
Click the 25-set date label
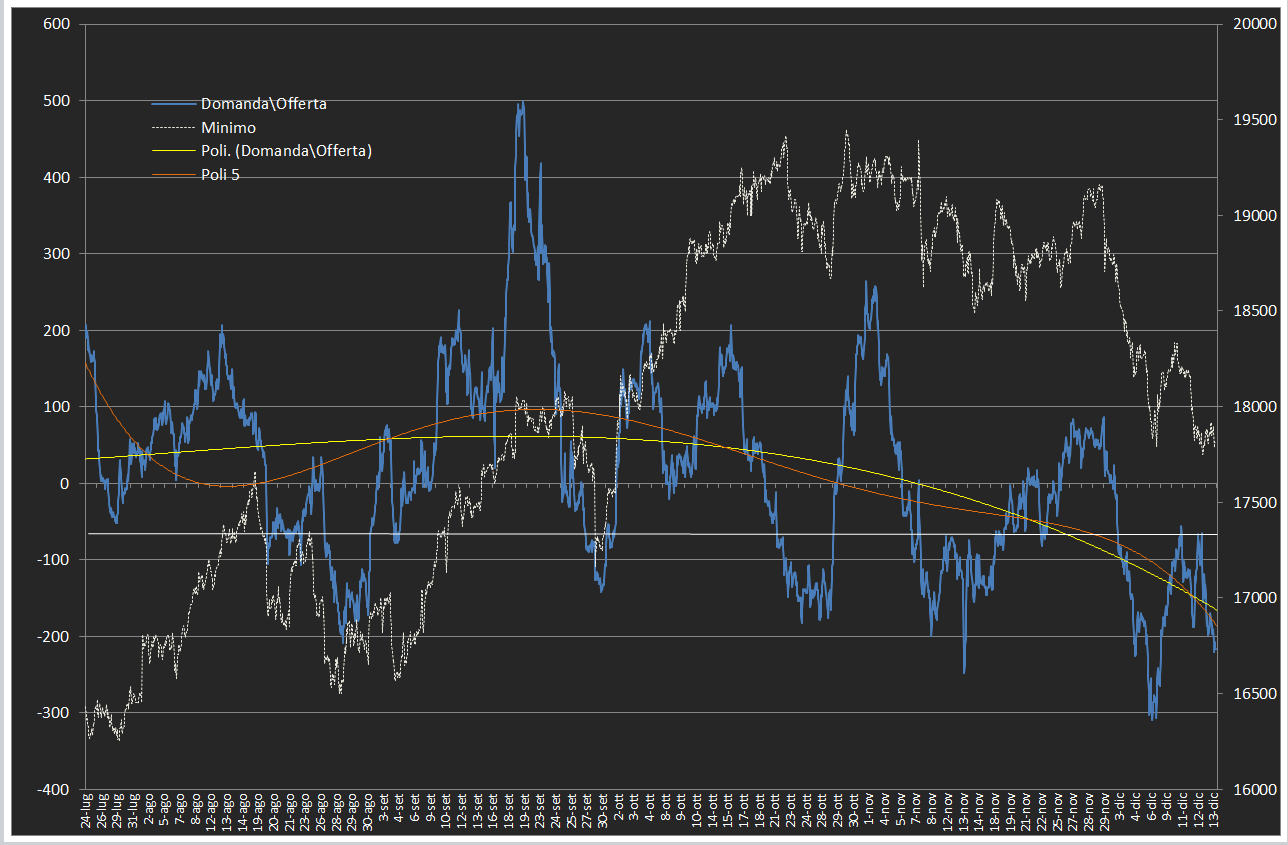[571, 810]
